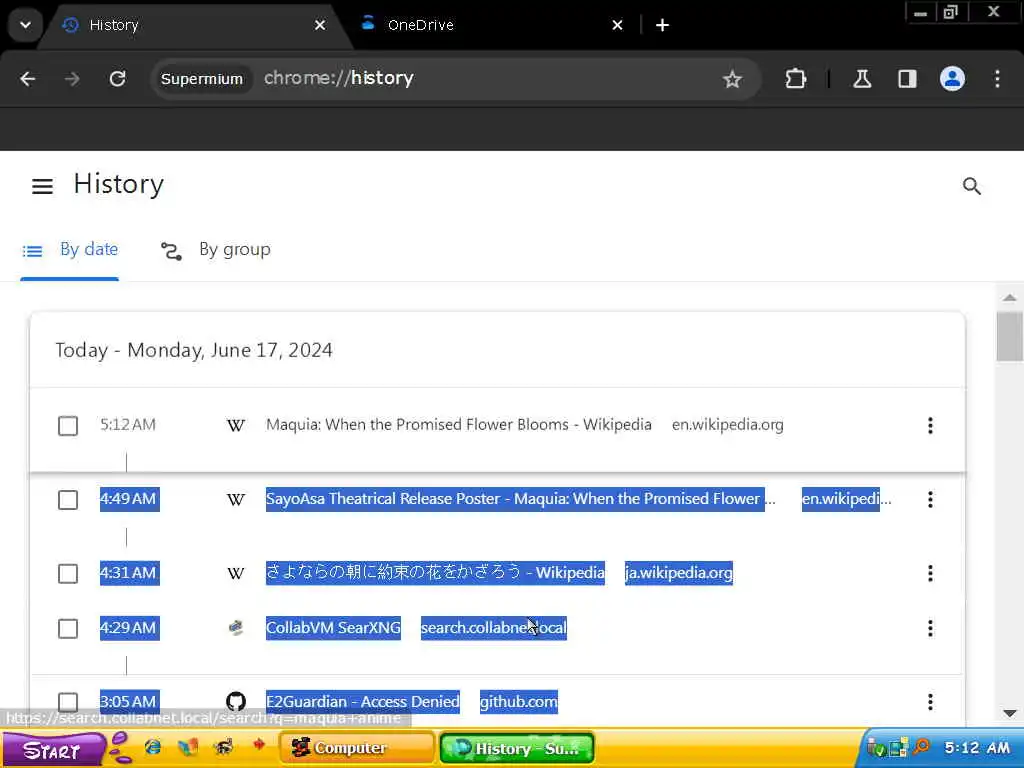Open E2Guardian - Access Denied entry
Screen dimensions: 1024x768
(362, 701)
